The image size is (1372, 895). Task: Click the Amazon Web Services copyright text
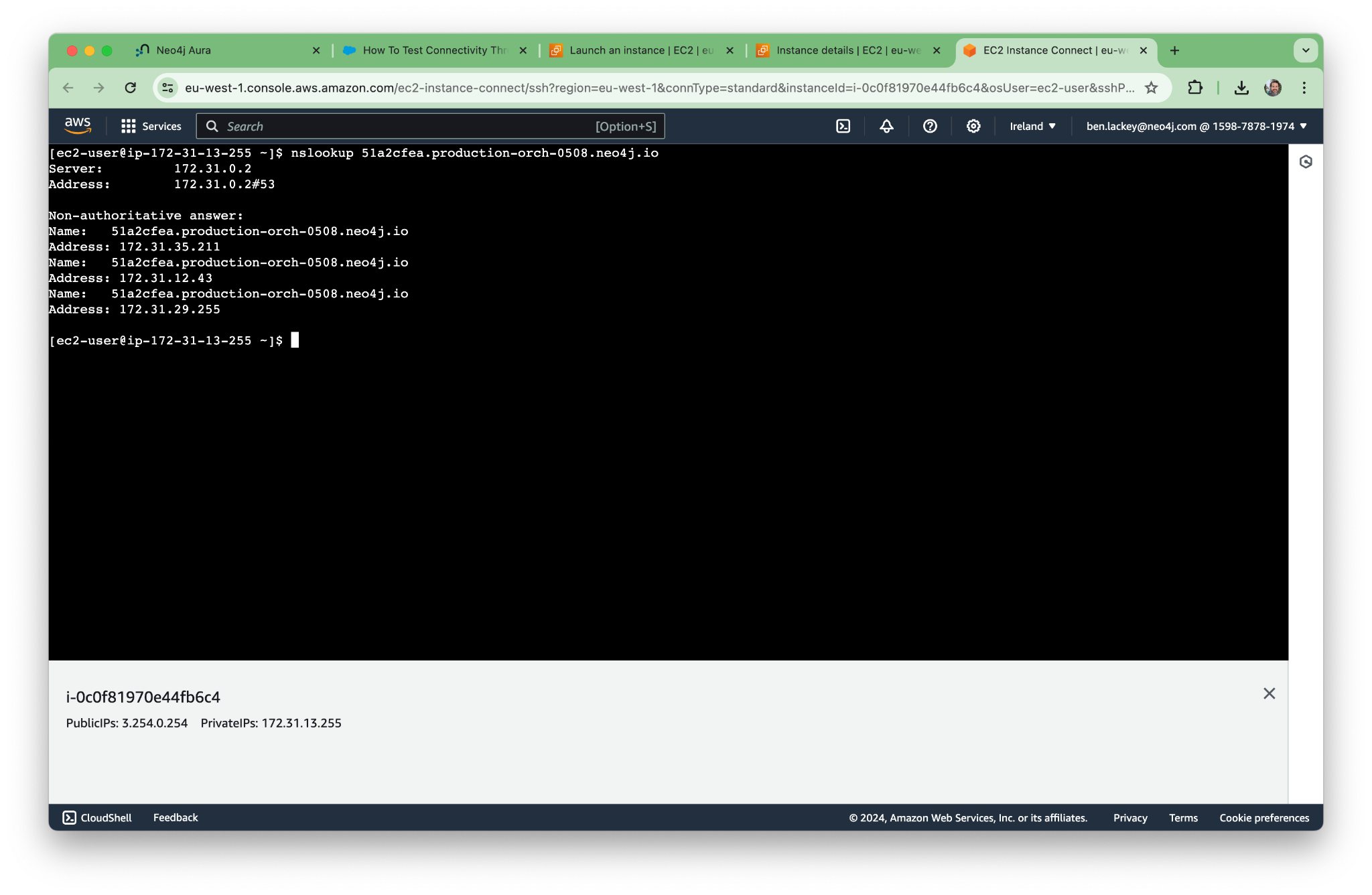tap(968, 818)
